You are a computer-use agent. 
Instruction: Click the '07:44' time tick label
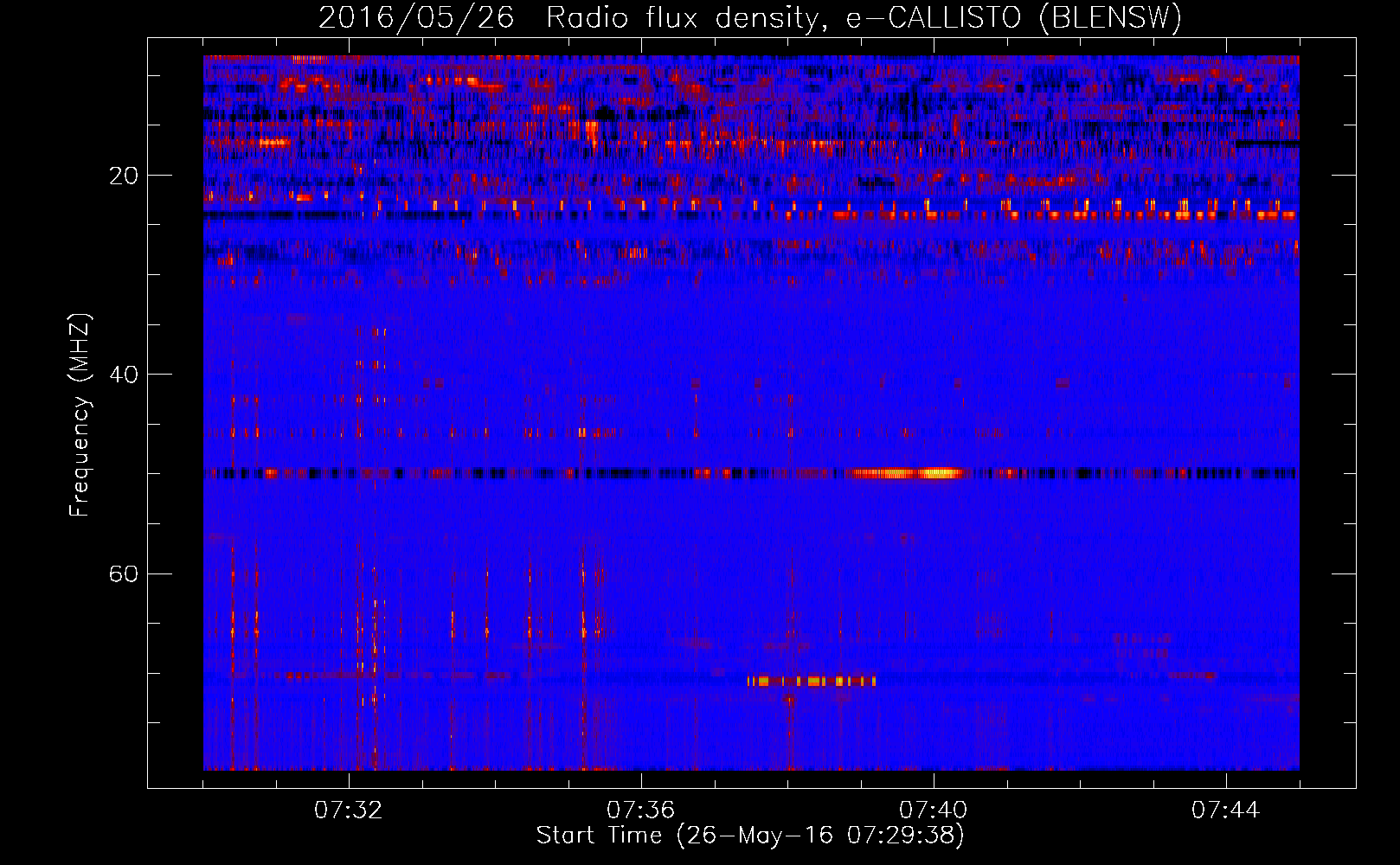(x=1225, y=811)
